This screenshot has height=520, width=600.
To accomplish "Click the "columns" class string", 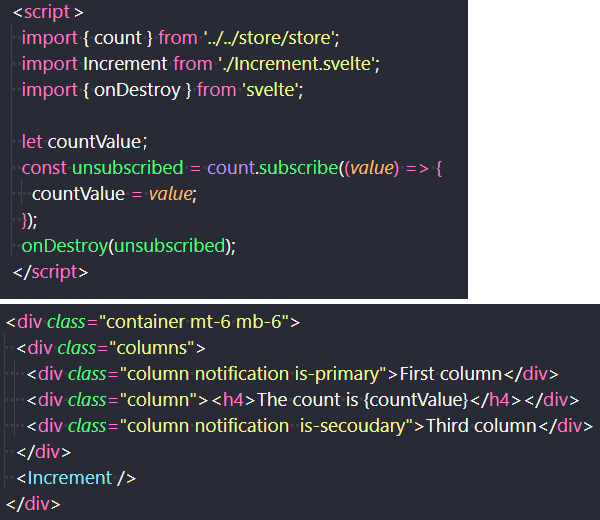I will click(152, 348).
